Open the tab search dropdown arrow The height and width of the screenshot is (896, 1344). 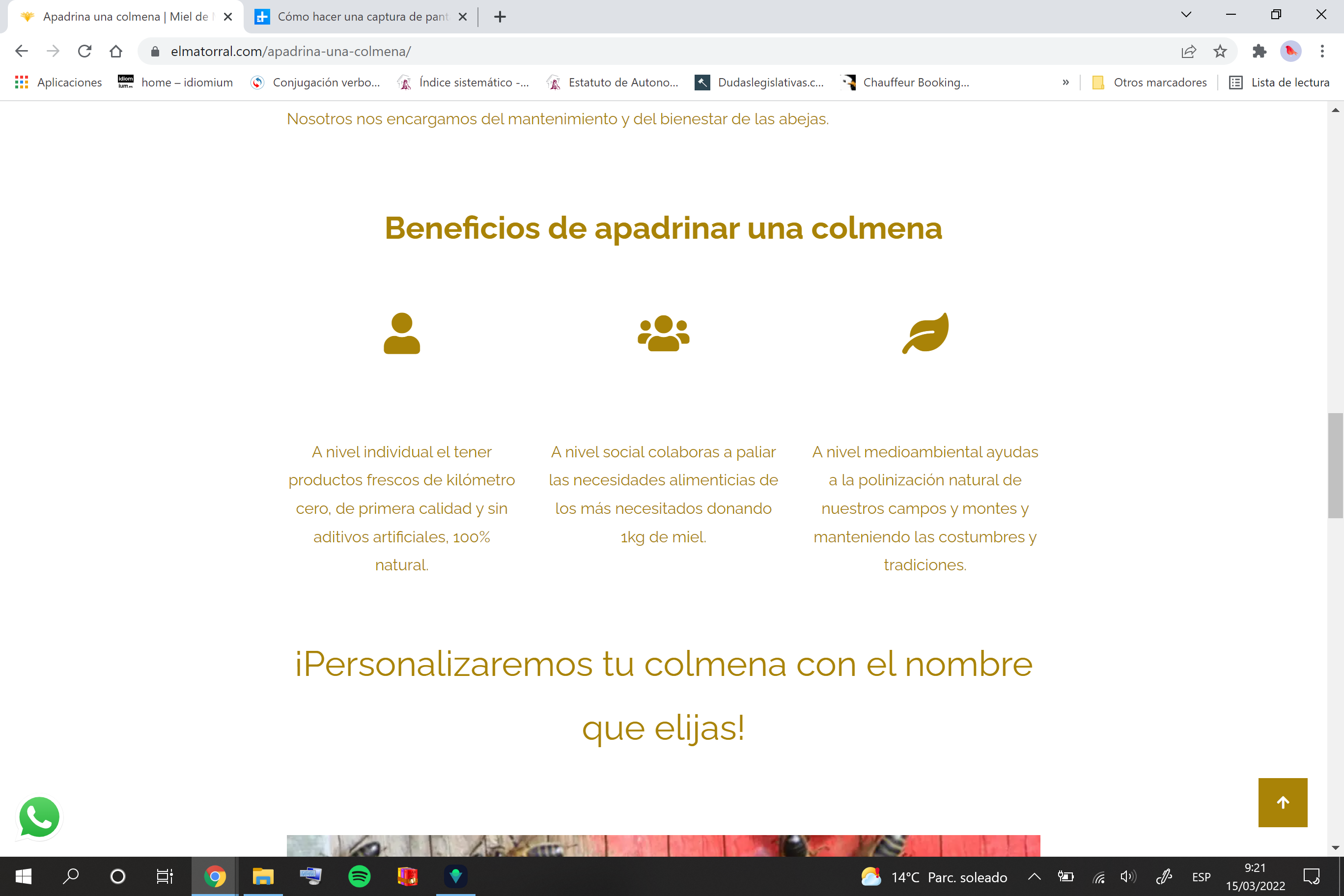click(1186, 15)
